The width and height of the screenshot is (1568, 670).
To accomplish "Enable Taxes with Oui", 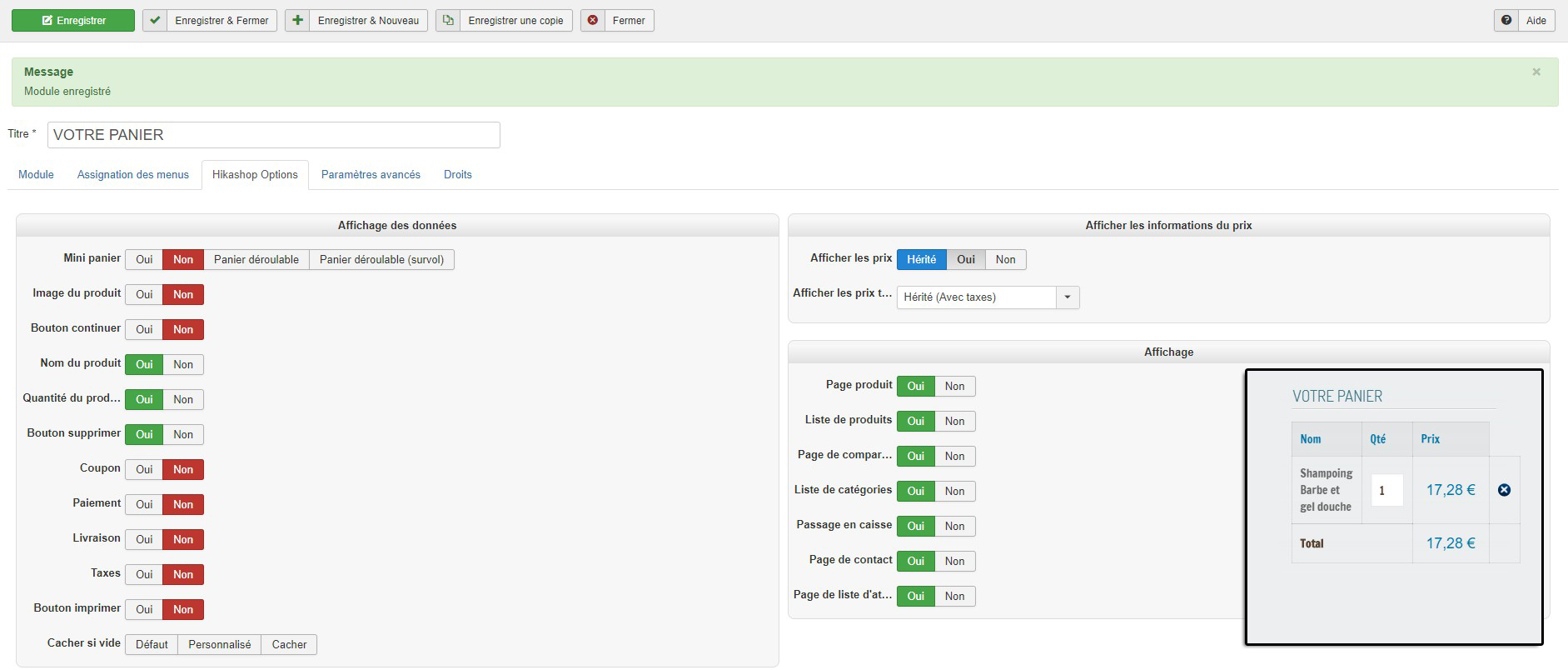I will (x=144, y=575).
